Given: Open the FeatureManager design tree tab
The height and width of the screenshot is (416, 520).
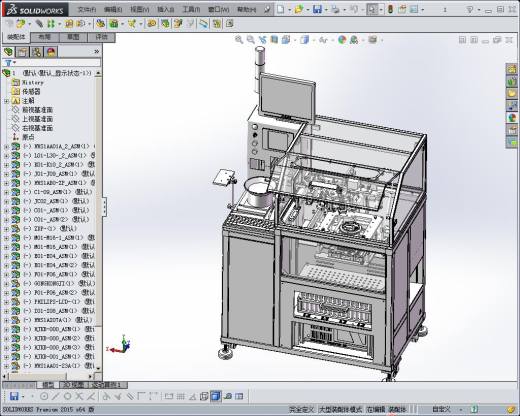Looking at the screenshot, I should (9, 52).
